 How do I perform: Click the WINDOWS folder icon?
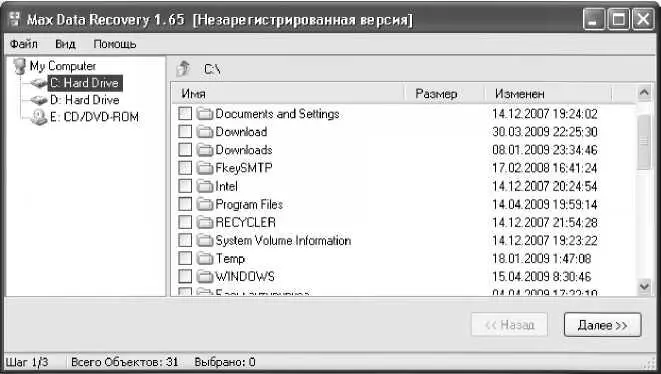(x=205, y=277)
